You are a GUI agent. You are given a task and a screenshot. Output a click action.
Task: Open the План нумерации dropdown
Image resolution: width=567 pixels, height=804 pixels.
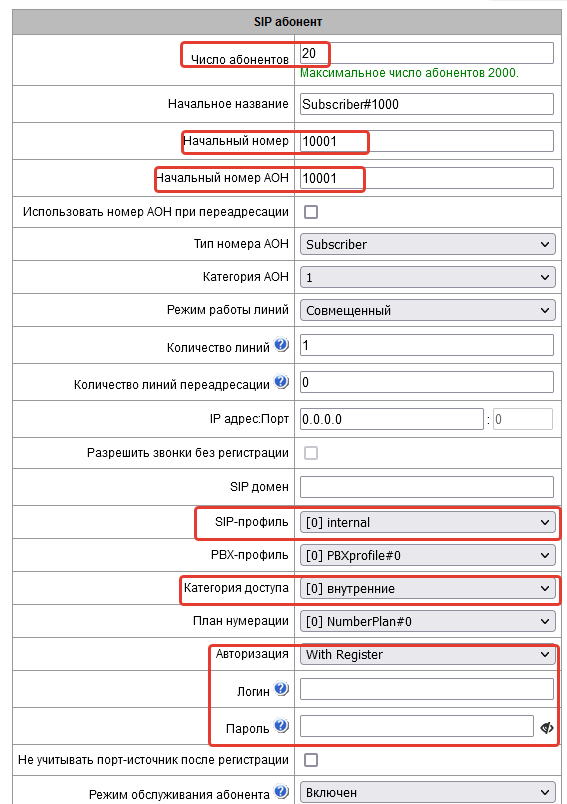(427, 621)
